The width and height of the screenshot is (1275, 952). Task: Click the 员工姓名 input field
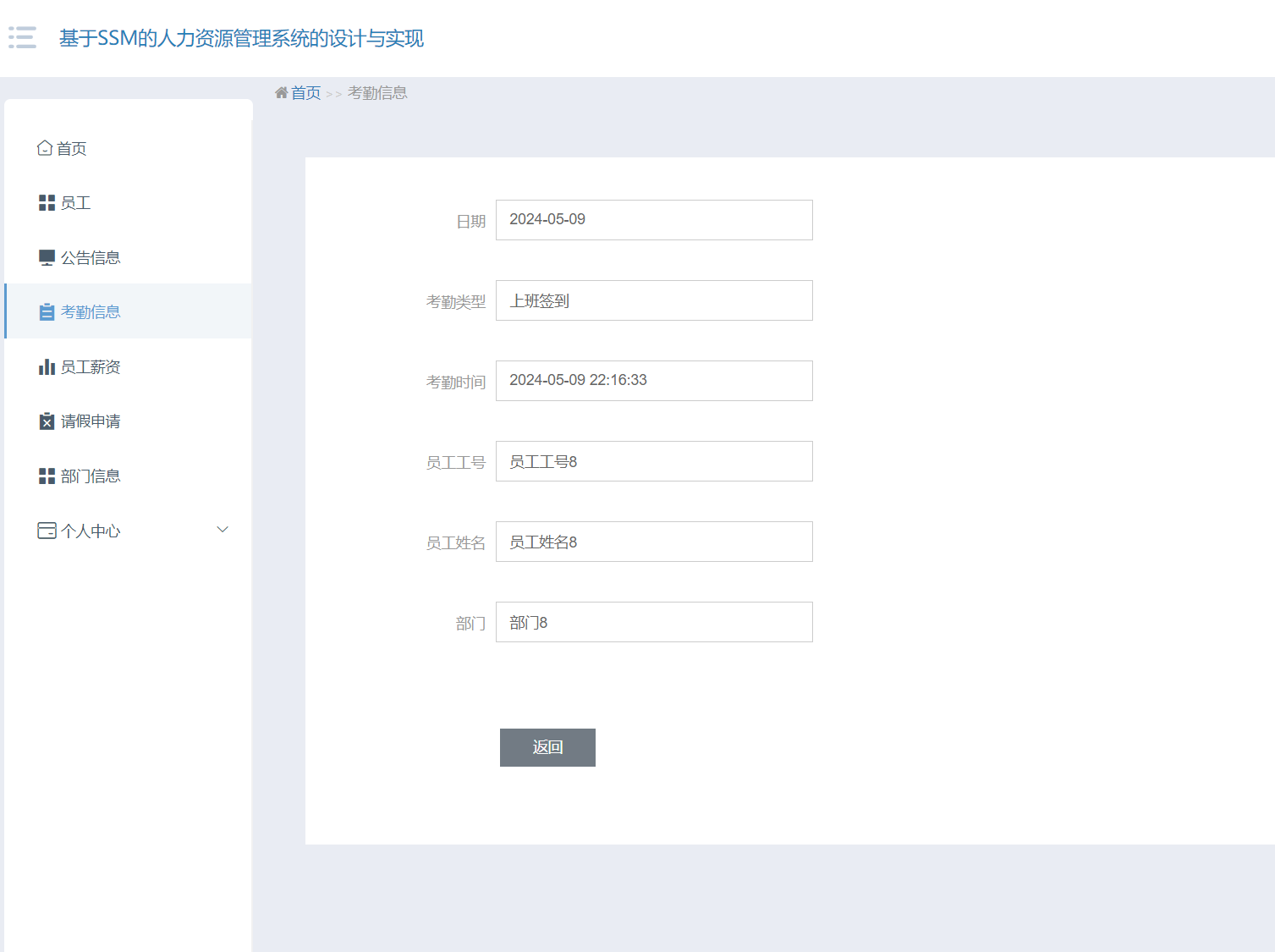click(x=653, y=542)
